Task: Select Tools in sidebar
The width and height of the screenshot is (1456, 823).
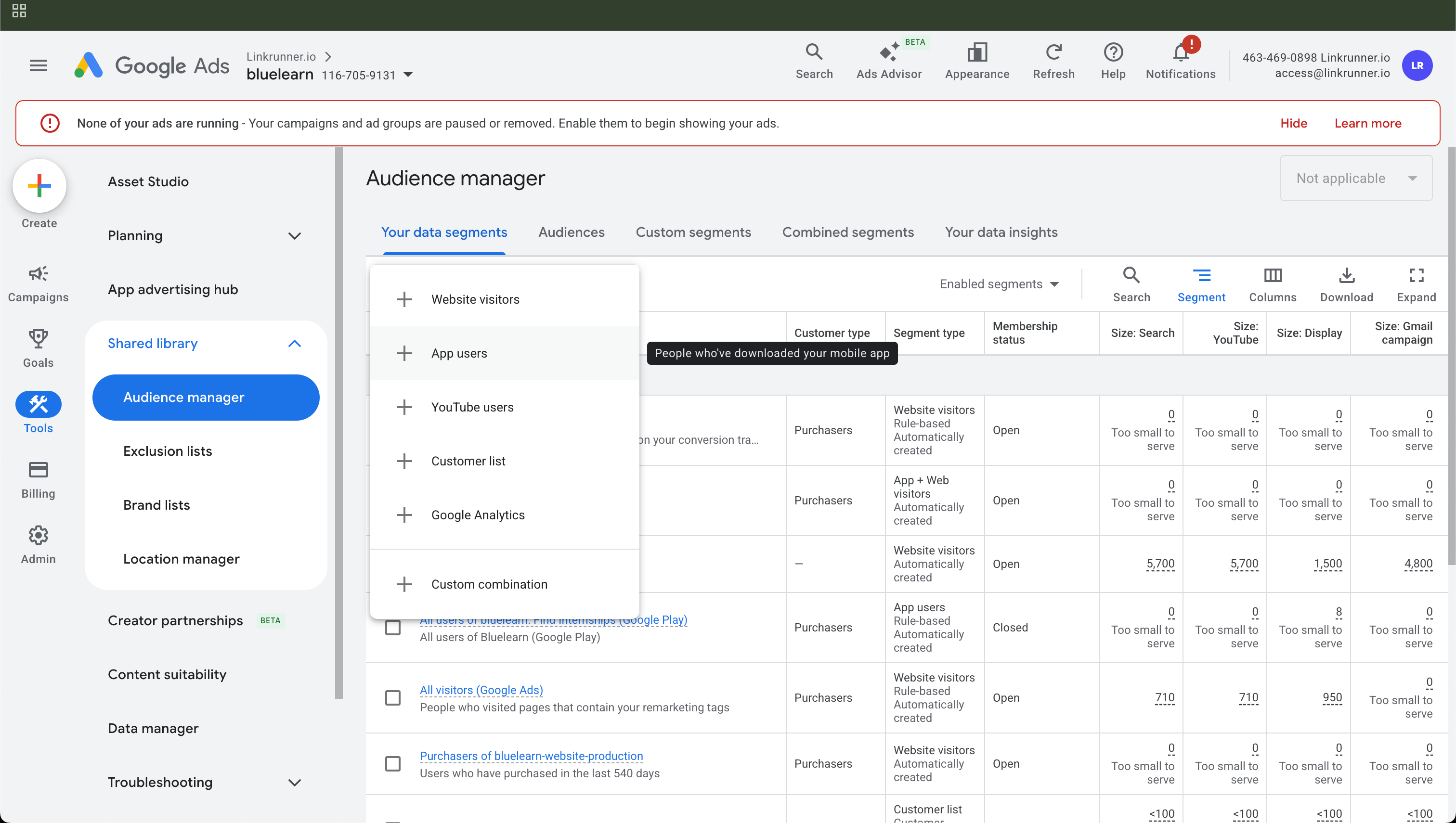Action: pos(38,412)
